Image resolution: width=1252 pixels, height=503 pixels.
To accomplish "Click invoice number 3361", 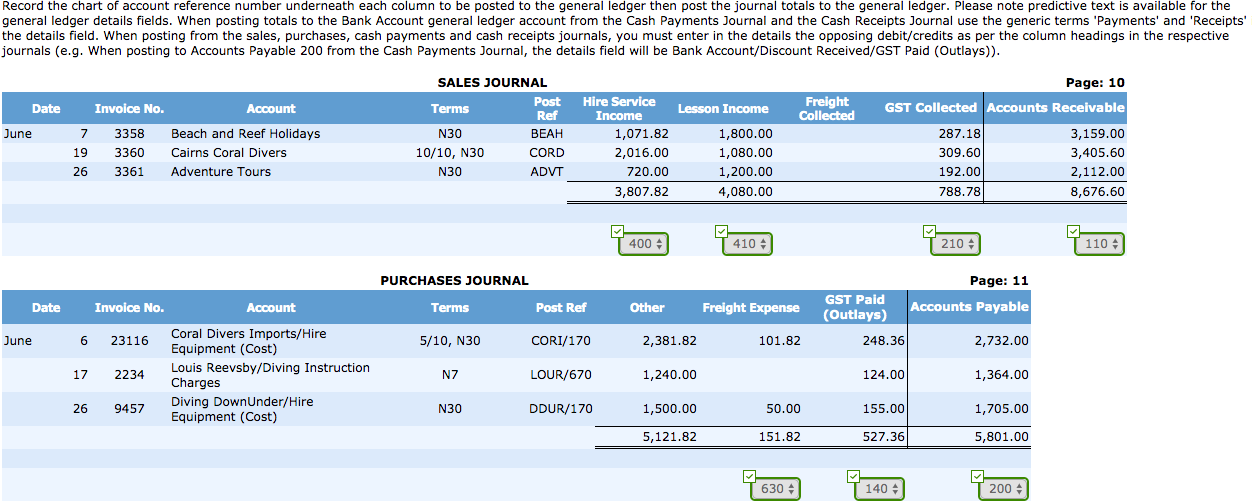I will 129,172.
